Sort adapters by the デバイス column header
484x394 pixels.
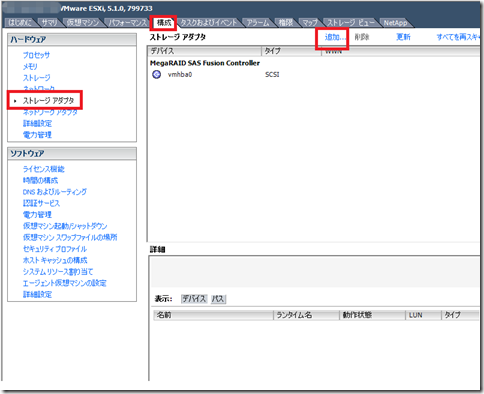coord(204,51)
